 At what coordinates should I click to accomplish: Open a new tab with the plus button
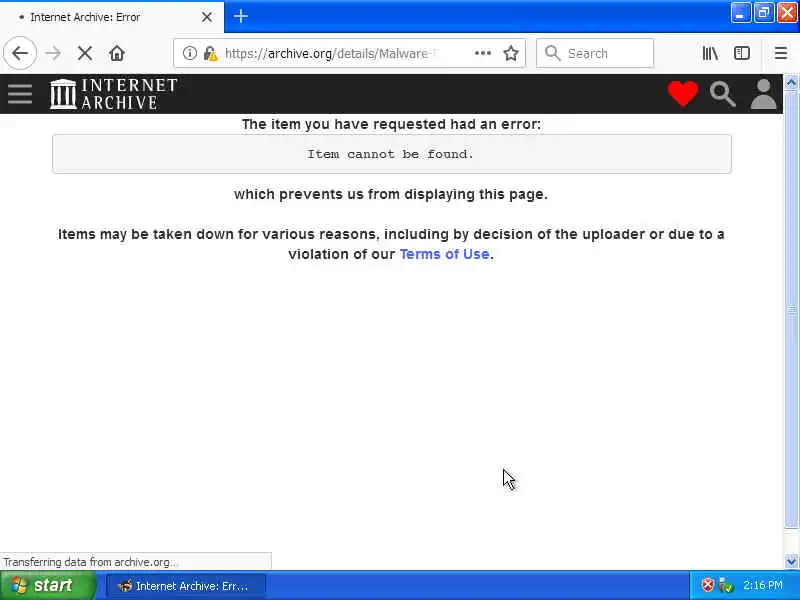[241, 16]
